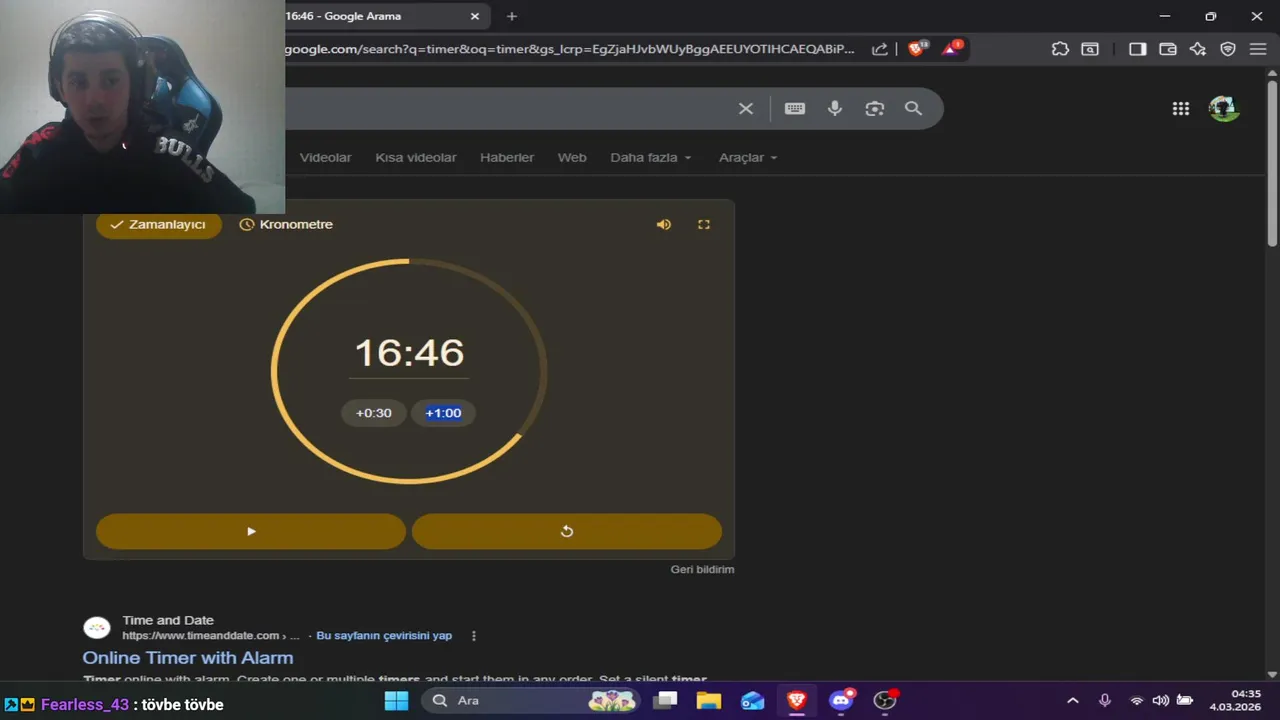Close the Google Arama browser tab
Screen dimensions: 1280x720
(x=475, y=16)
